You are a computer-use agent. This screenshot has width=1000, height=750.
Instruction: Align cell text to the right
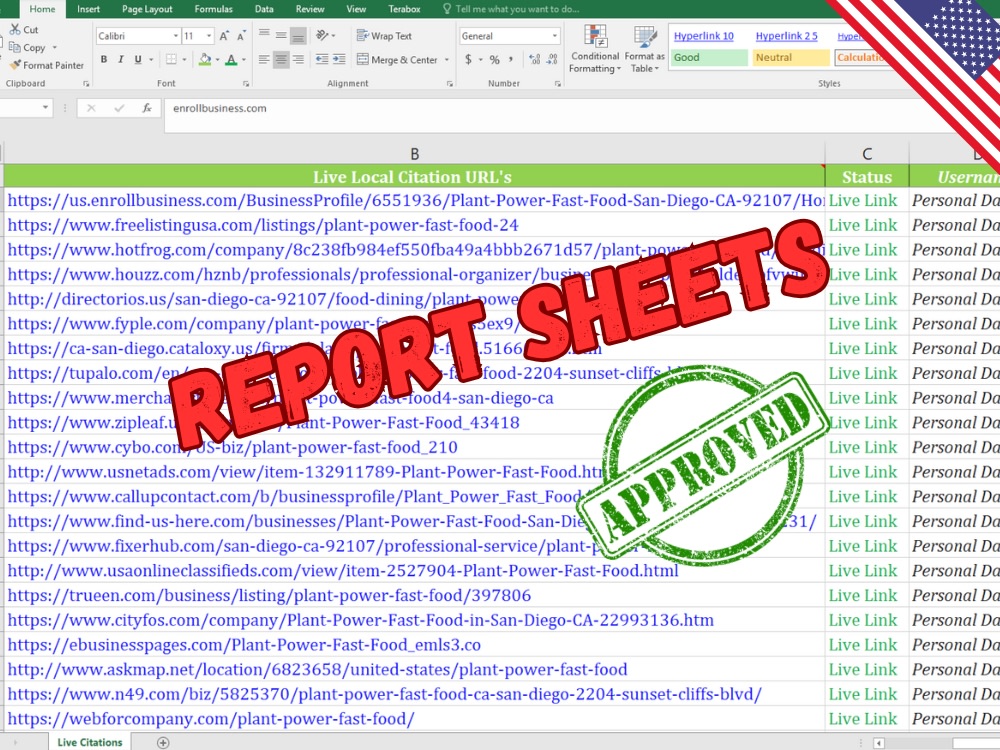point(298,59)
